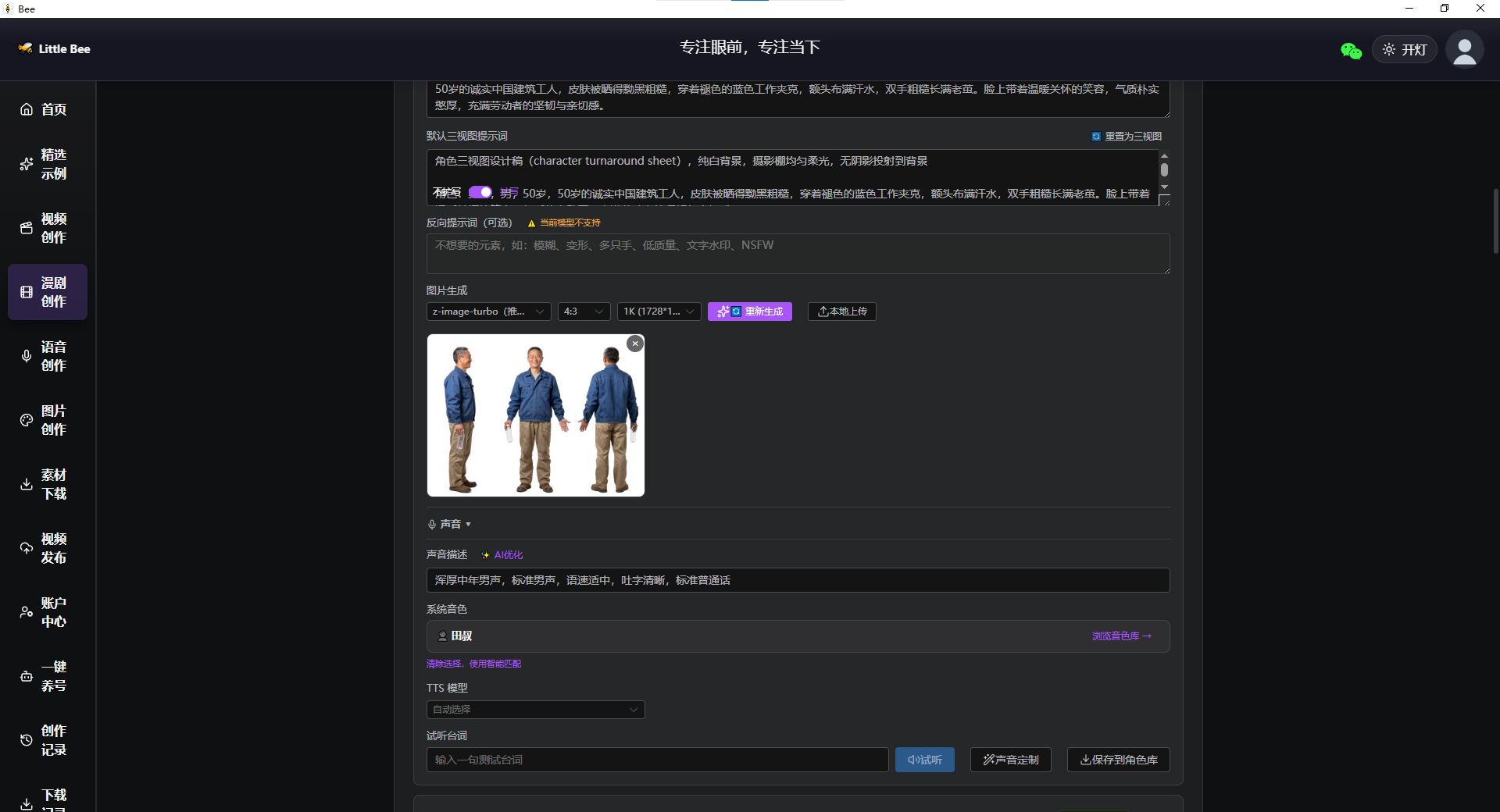
Task: Click the WeChat icon in header
Action: 1351,51
